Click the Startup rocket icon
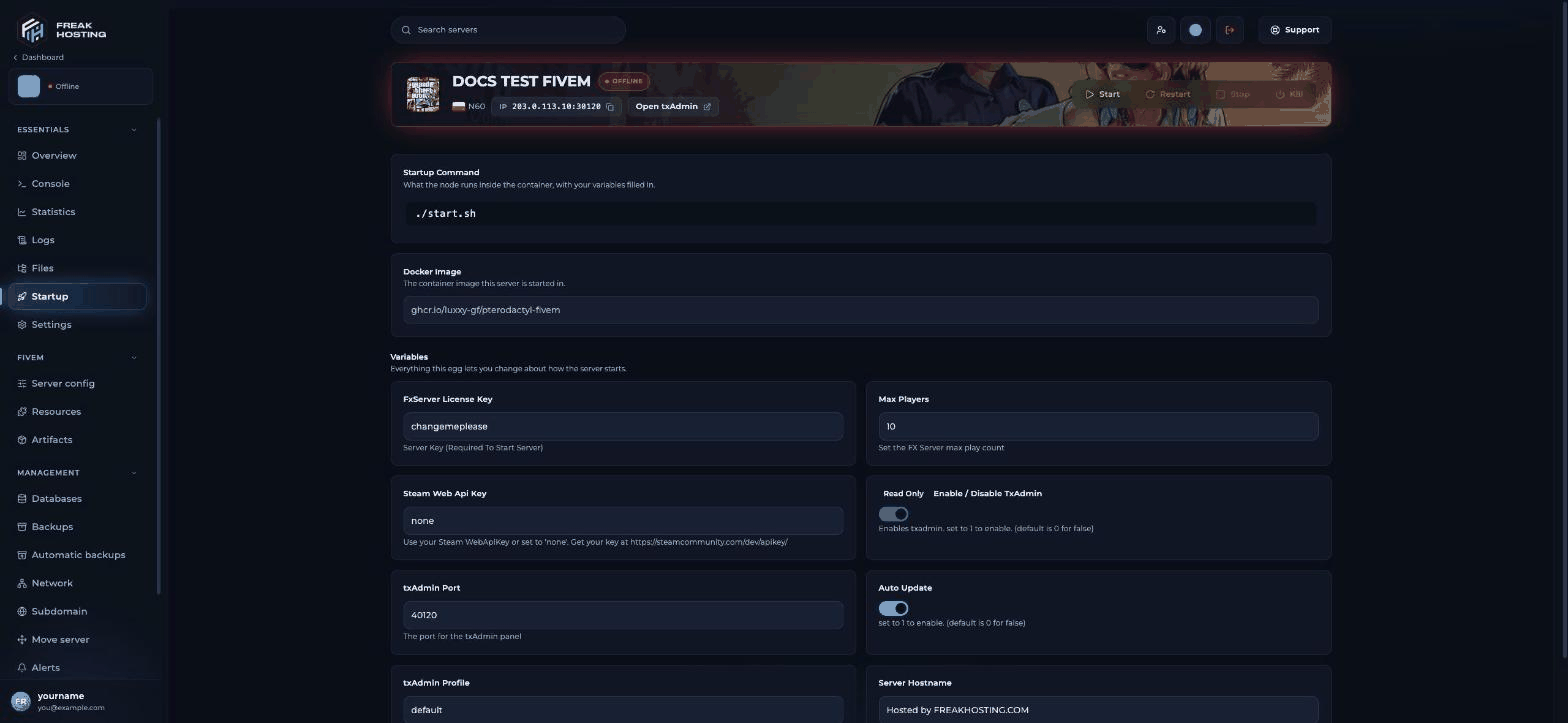The image size is (1568, 723). 22,296
